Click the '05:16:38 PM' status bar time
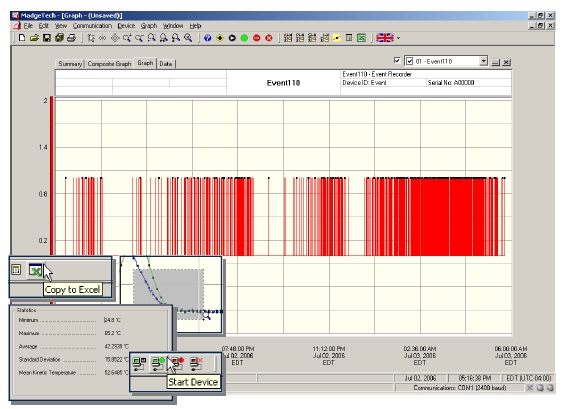Screen dimensions: 569x409 (x=475, y=378)
